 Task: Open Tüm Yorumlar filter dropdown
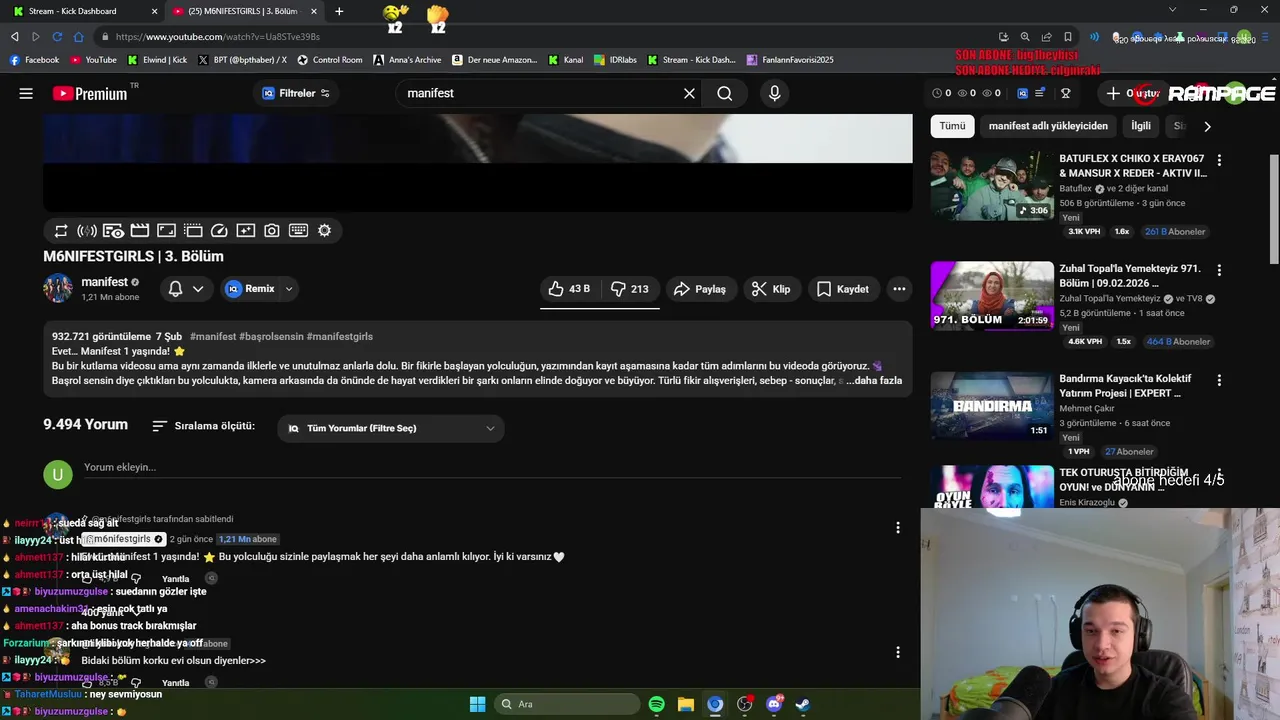(391, 428)
